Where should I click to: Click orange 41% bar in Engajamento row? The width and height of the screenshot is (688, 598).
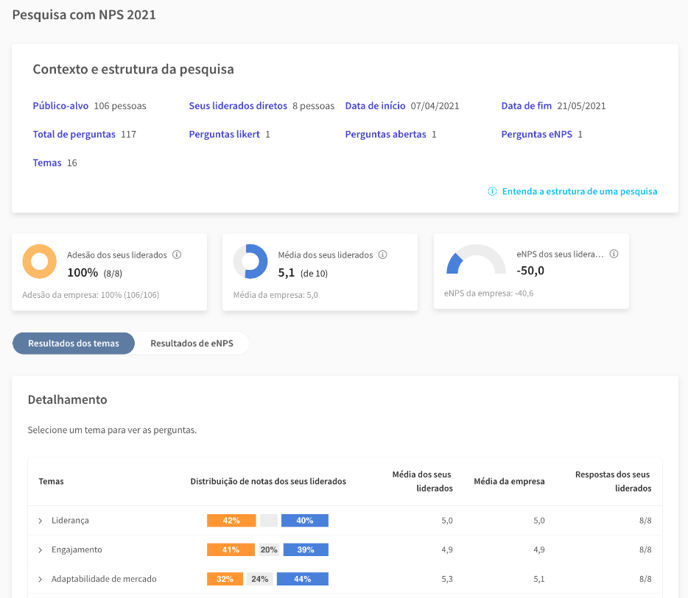pyautogui.click(x=231, y=550)
